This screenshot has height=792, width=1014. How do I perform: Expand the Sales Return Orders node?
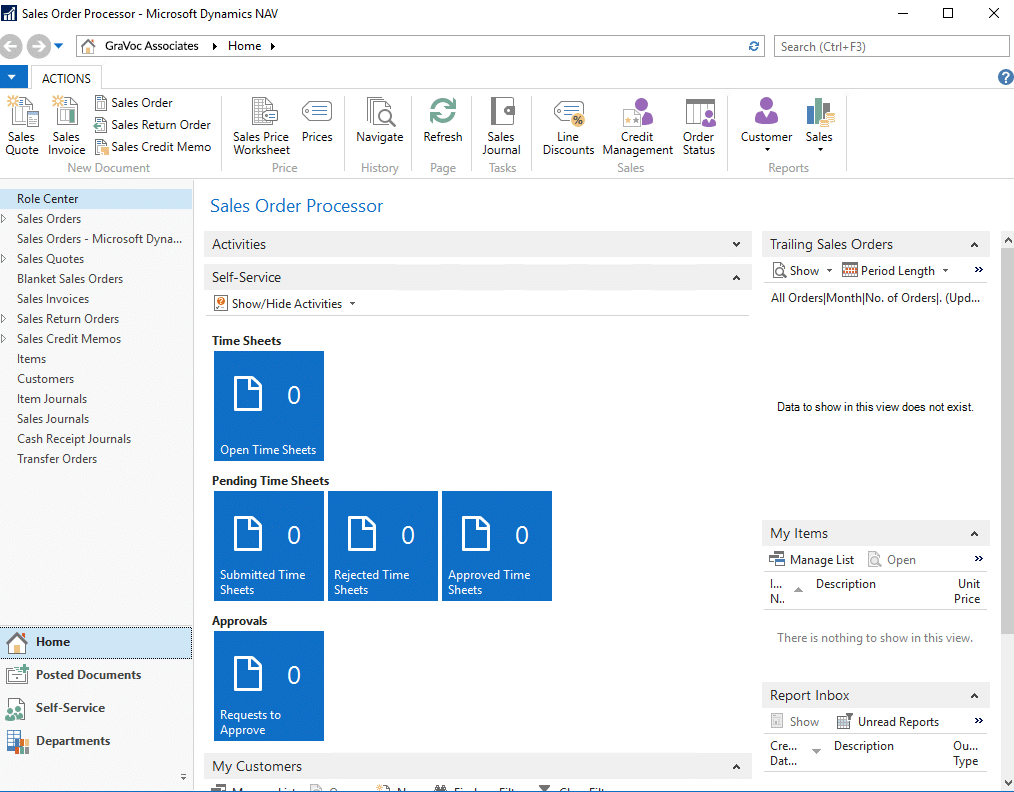[4, 319]
